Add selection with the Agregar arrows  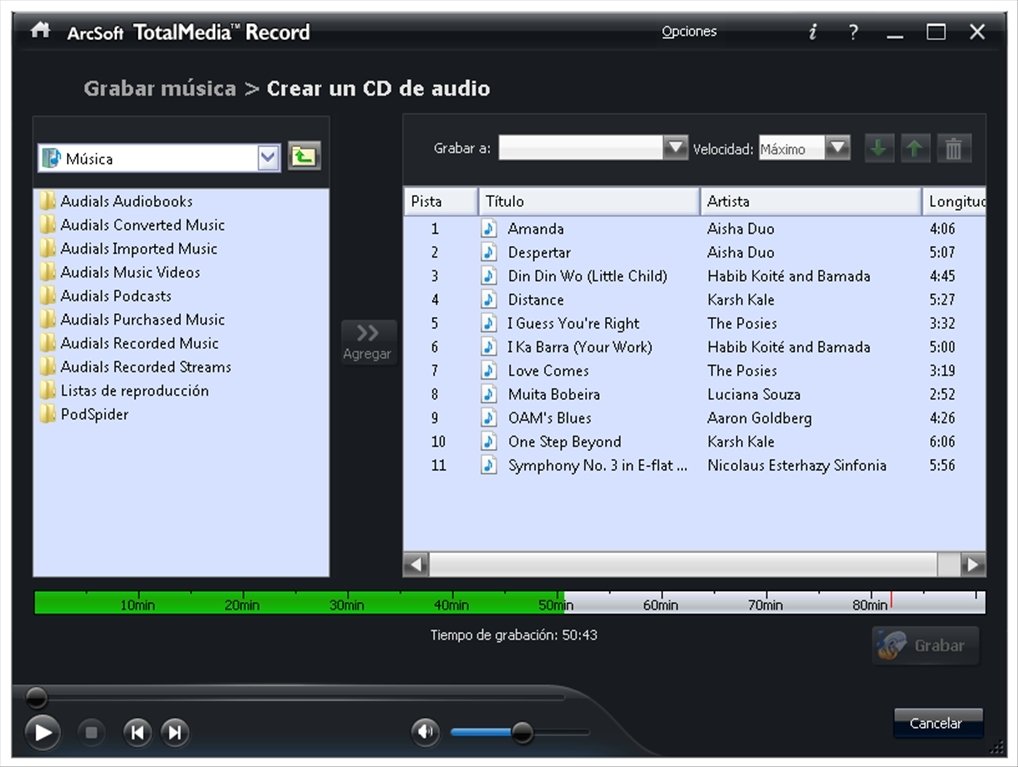pos(368,342)
